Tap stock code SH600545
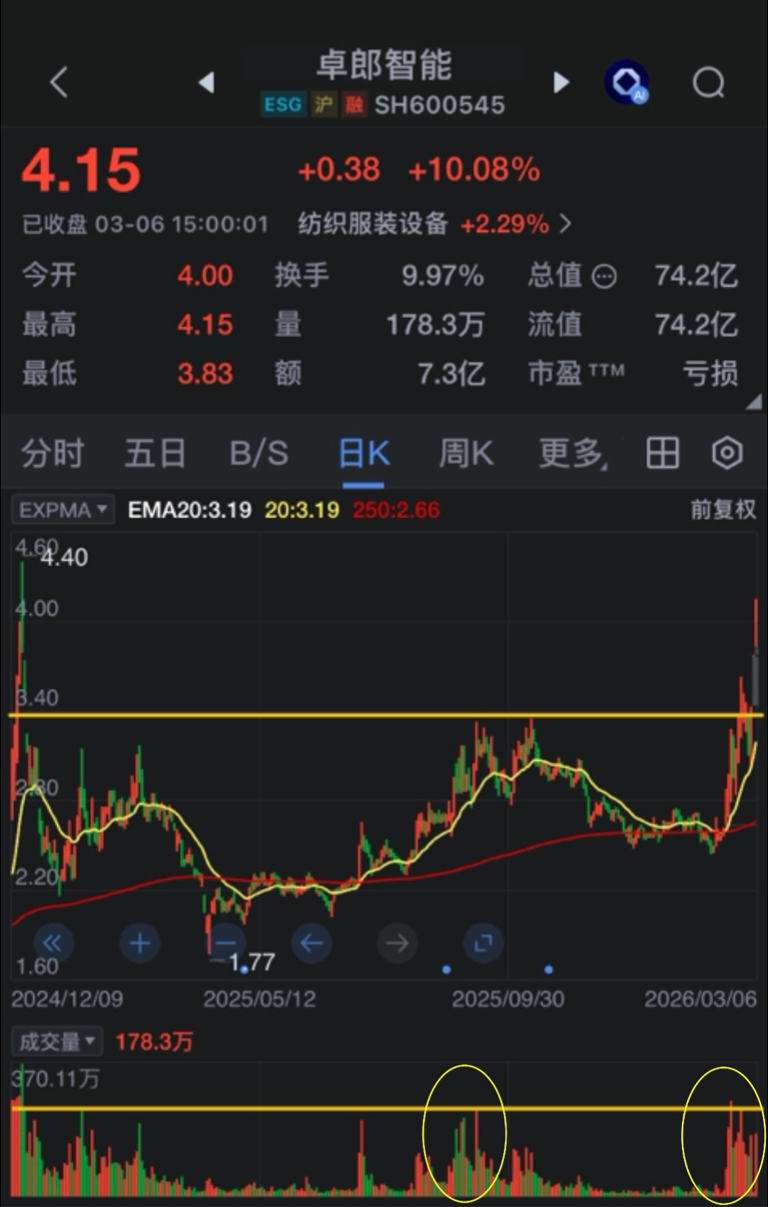Viewport: 768px width, 1207px height. [440, 105]
